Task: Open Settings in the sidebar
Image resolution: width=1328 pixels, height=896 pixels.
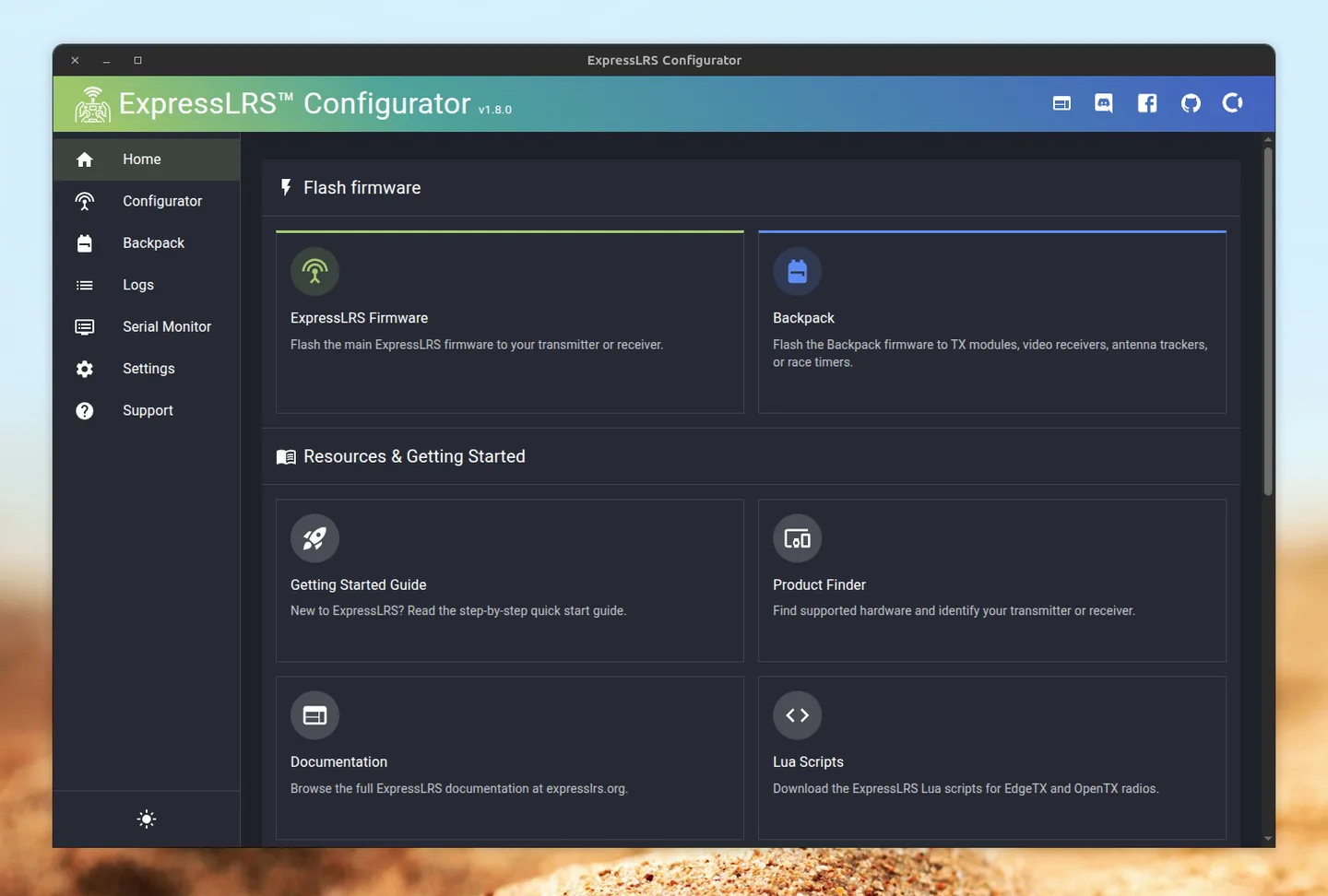Action: pos(147,369)
